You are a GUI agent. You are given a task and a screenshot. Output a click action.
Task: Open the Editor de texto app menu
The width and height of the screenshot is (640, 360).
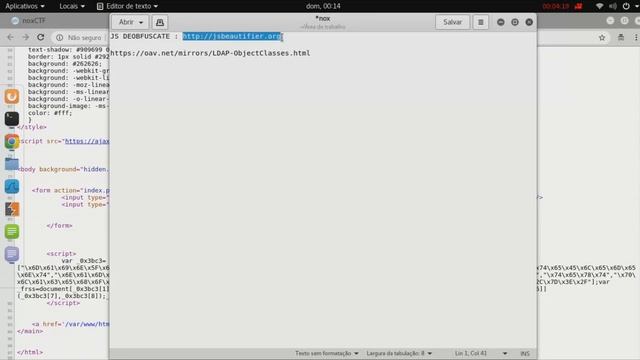click(127, 6)
